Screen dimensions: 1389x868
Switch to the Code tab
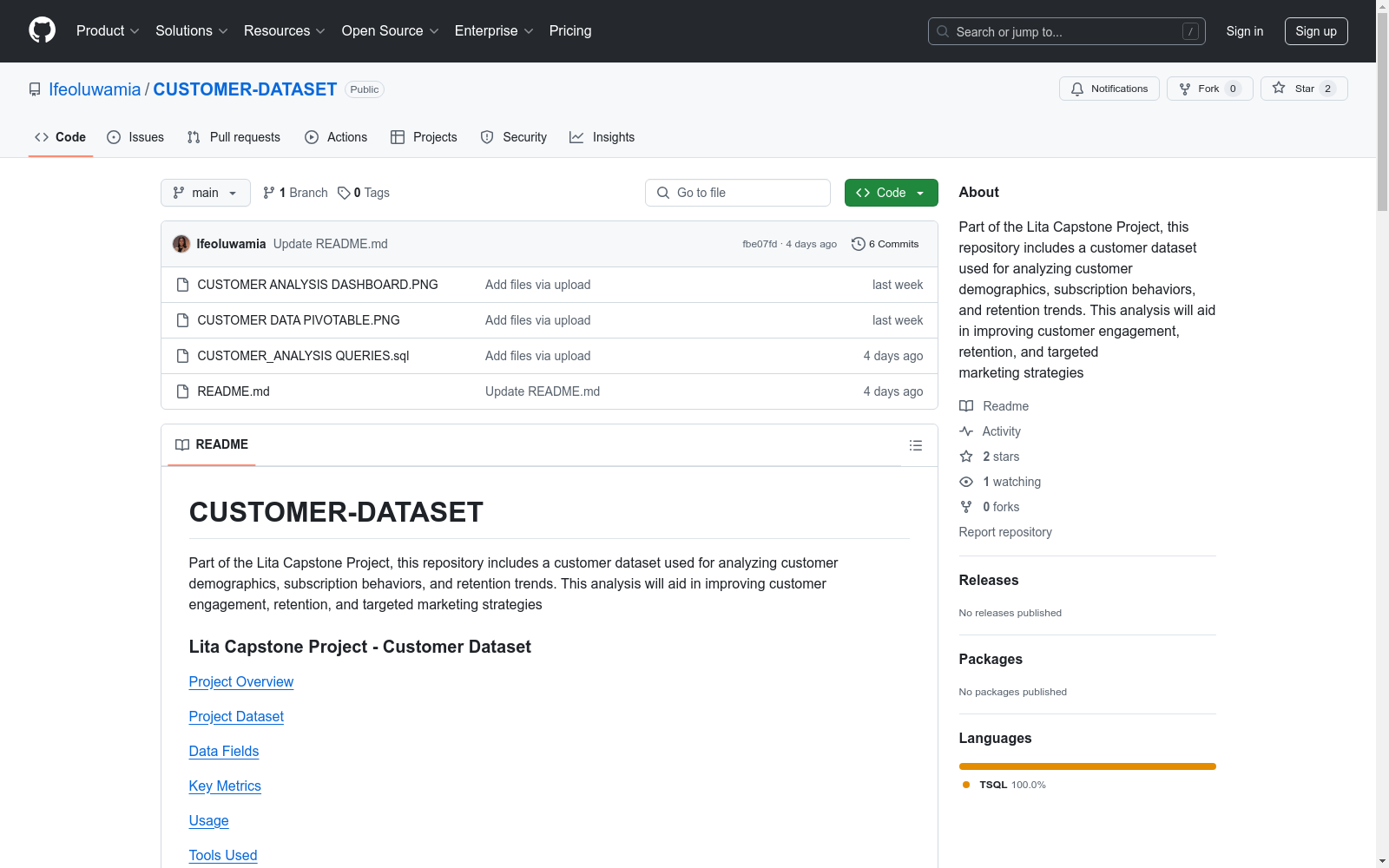61,137
